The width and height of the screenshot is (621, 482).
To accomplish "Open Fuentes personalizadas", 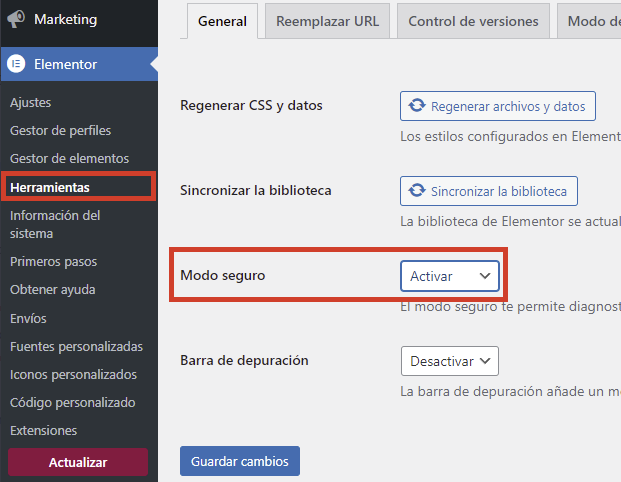I will 76,347.
